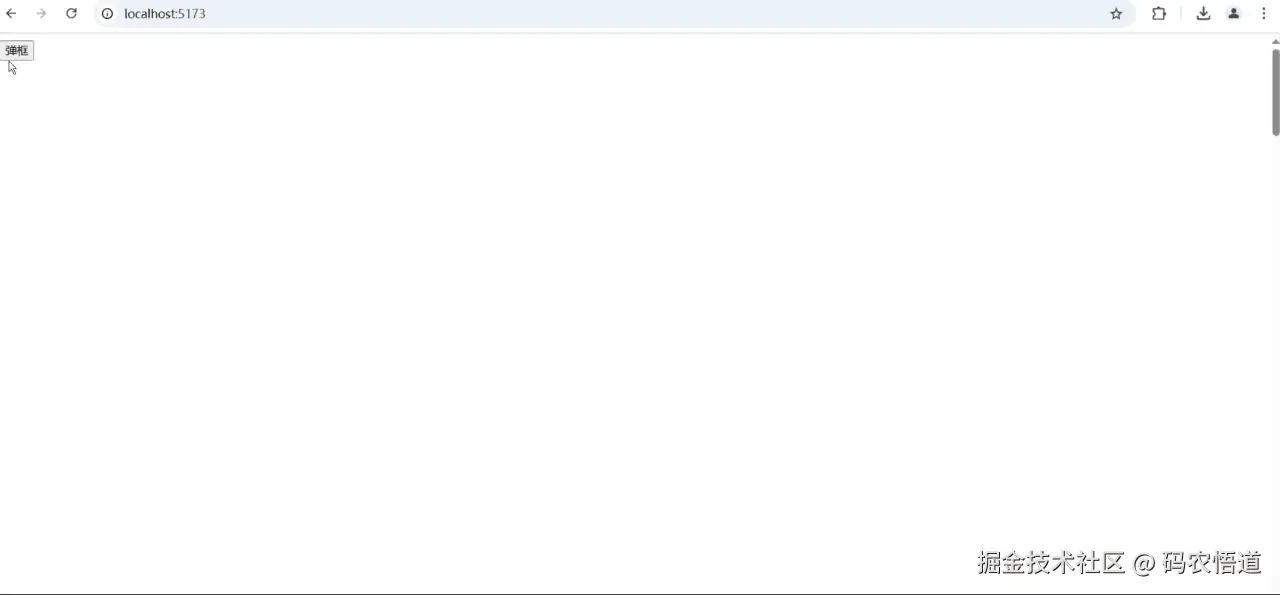Image resolution: width=1280 pixels, height=595 pixels.
Task: Open the user profile icon
Action: point(1234,14)
